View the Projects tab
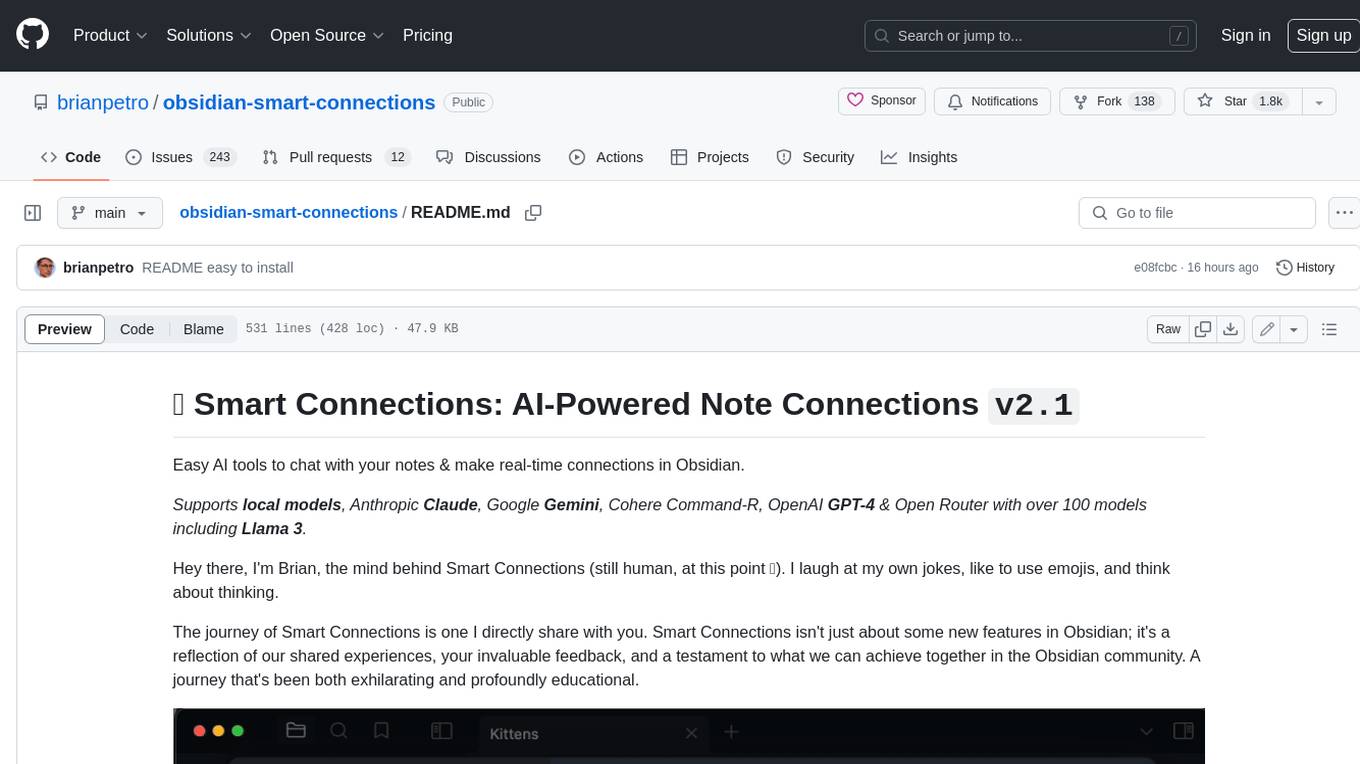This screenshot has height=764, width=1360. pos(710,157)
